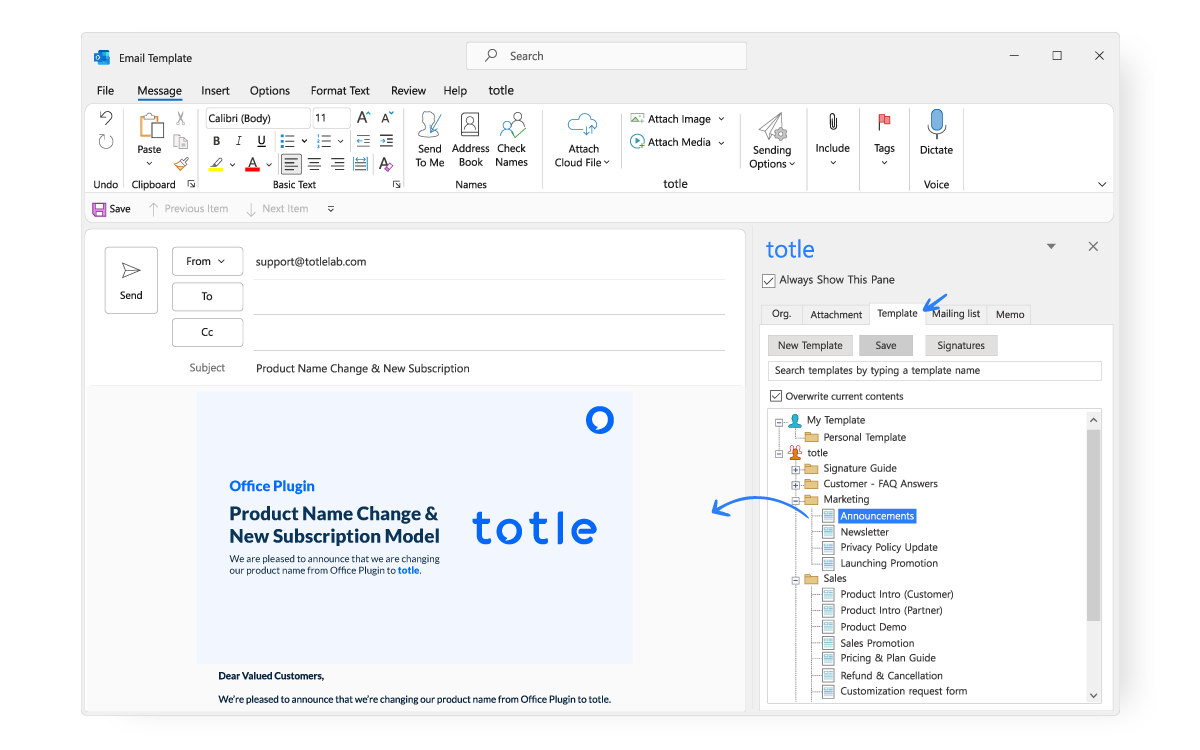The image size is (1200, 750).
Task: Disable Overwrite current contents
Action: point(776,395)
